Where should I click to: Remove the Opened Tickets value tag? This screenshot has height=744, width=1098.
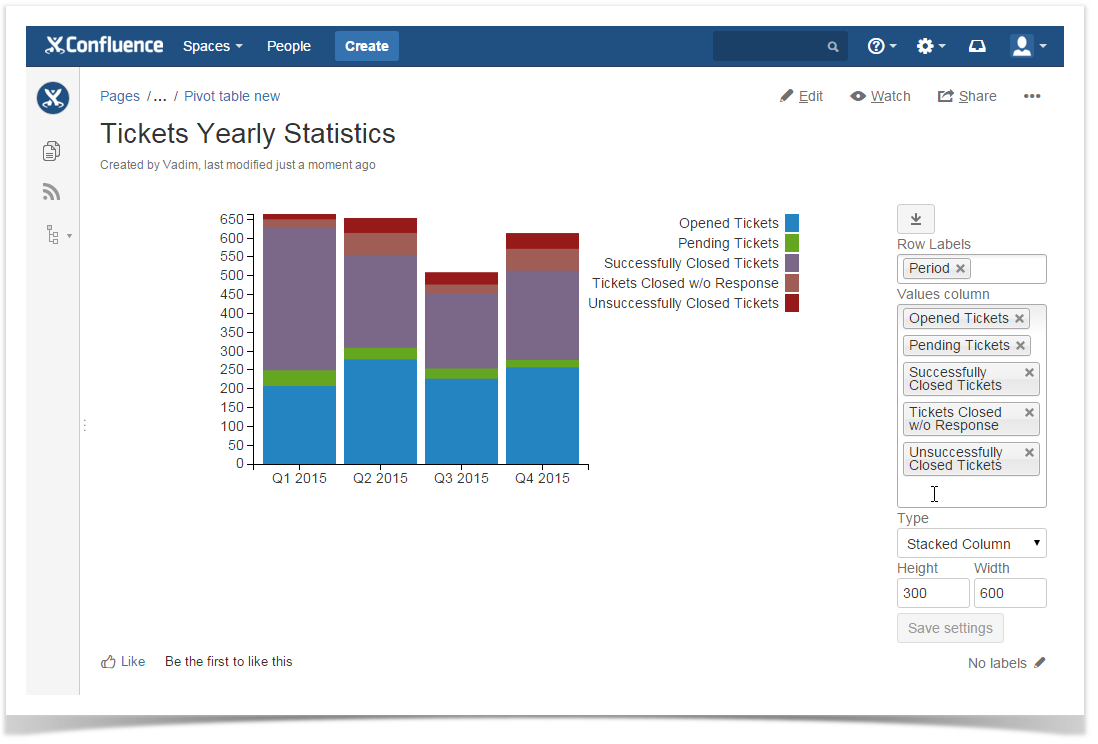[x=1019, y=318]
